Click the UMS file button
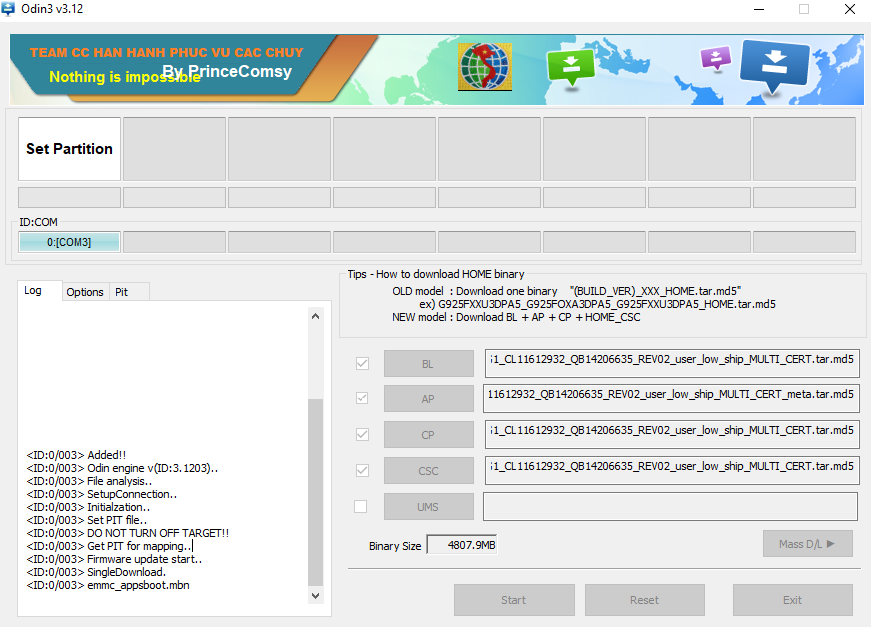This screenshot has height=627, width=871. click(x=428, y=507)
